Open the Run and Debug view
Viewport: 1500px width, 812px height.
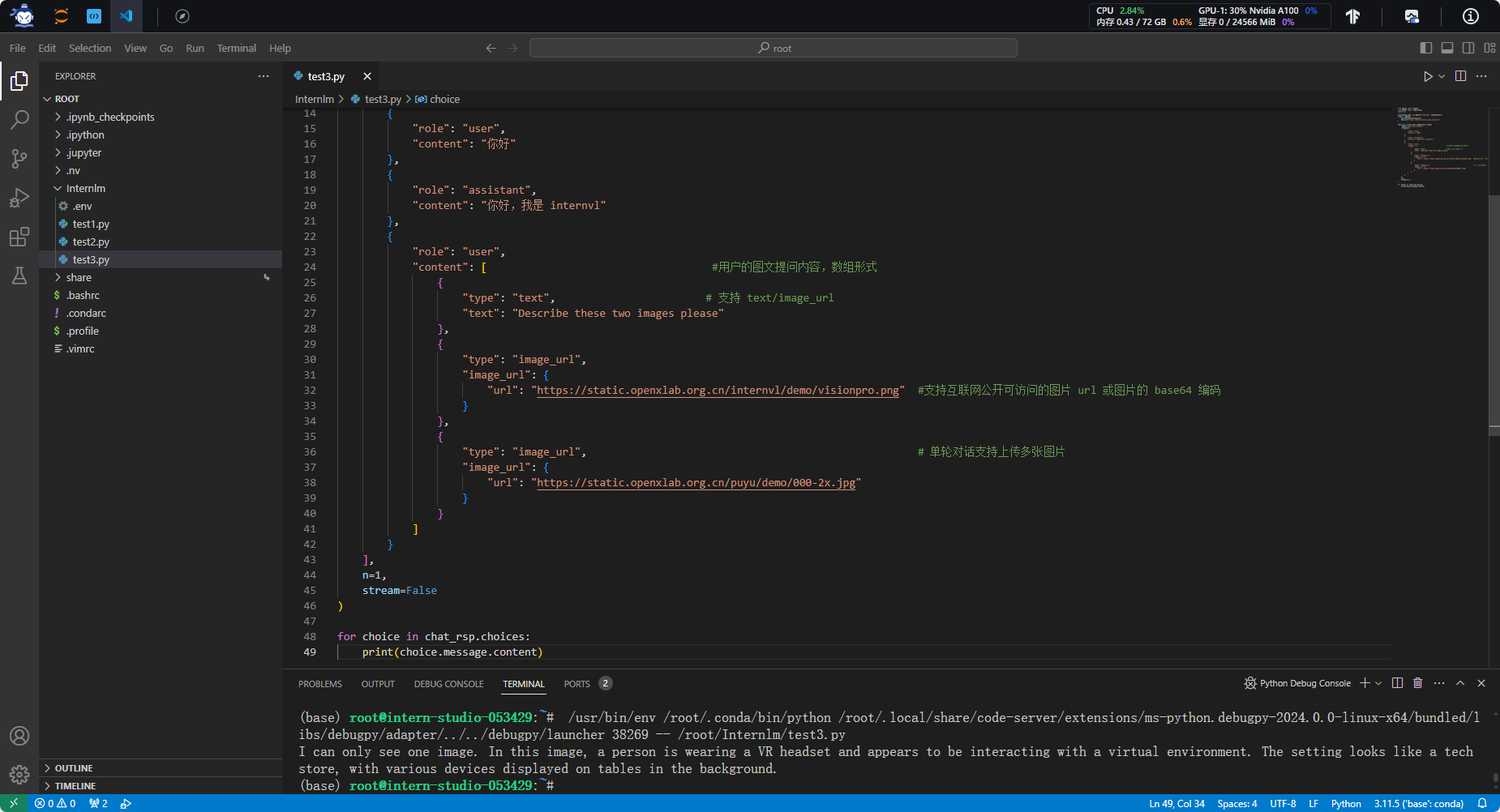coord(19,198)
